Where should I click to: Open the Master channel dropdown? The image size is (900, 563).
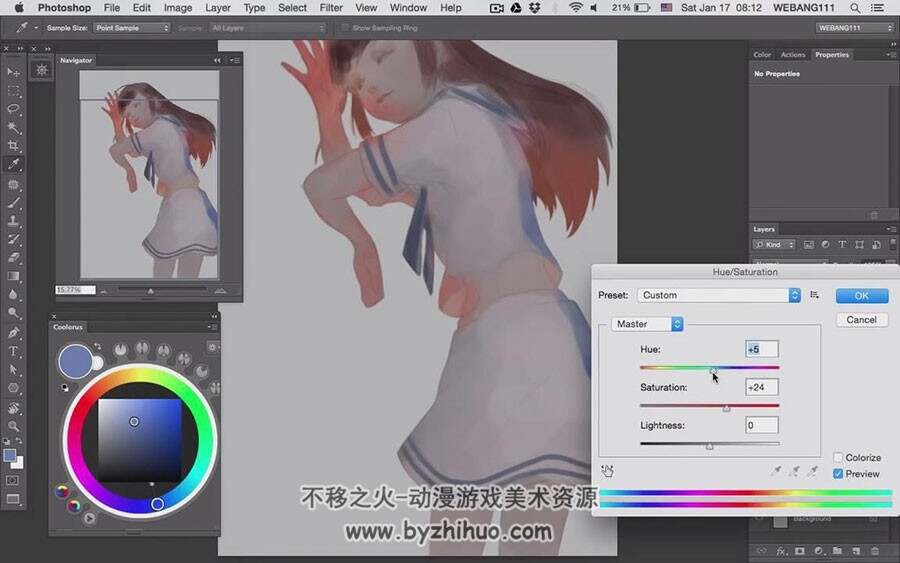point(647,324)
